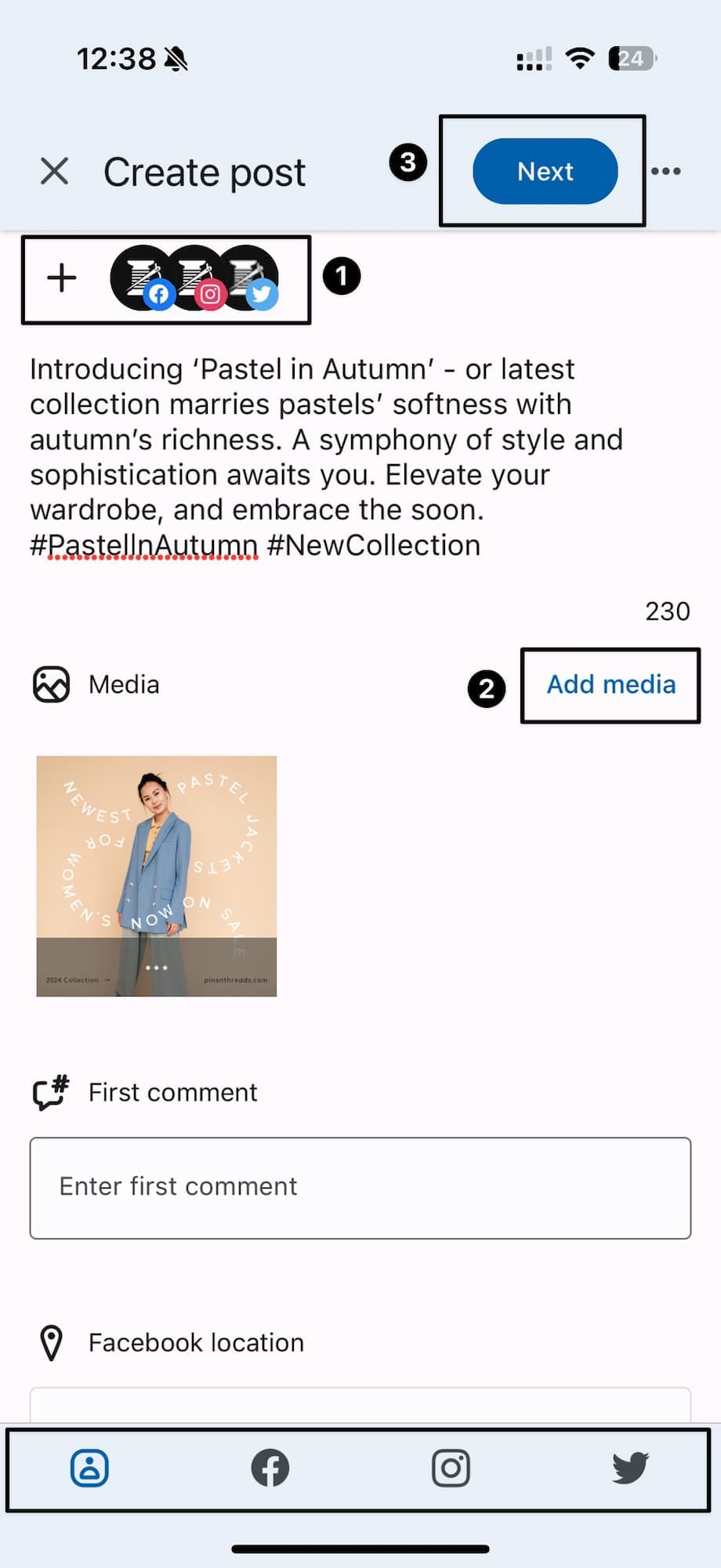Click the First comment hashtag icon
This screenshot has height=1568, width=721.
coord(51,1092)
